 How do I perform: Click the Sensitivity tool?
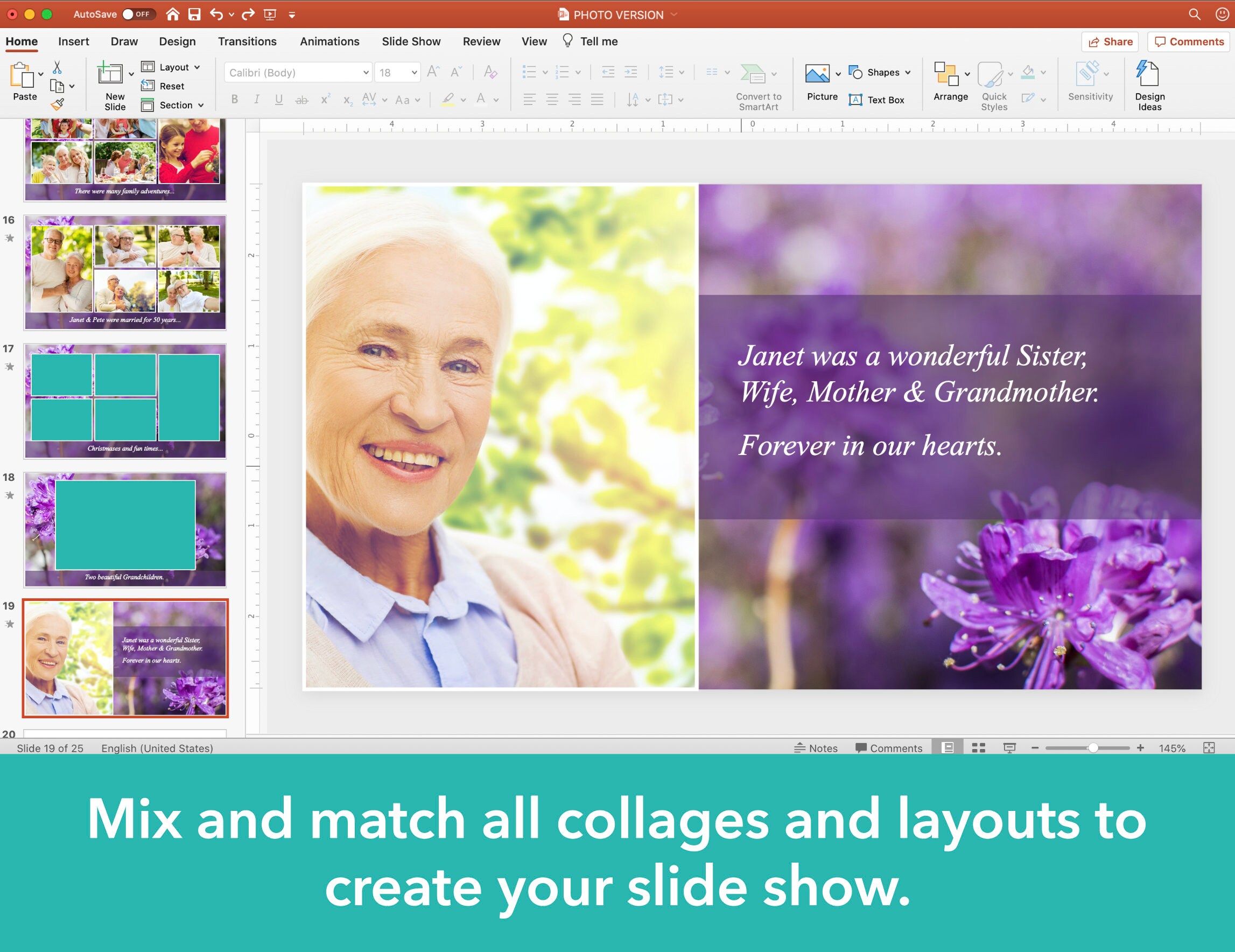pyautogui.click(x=1089, y=82)
